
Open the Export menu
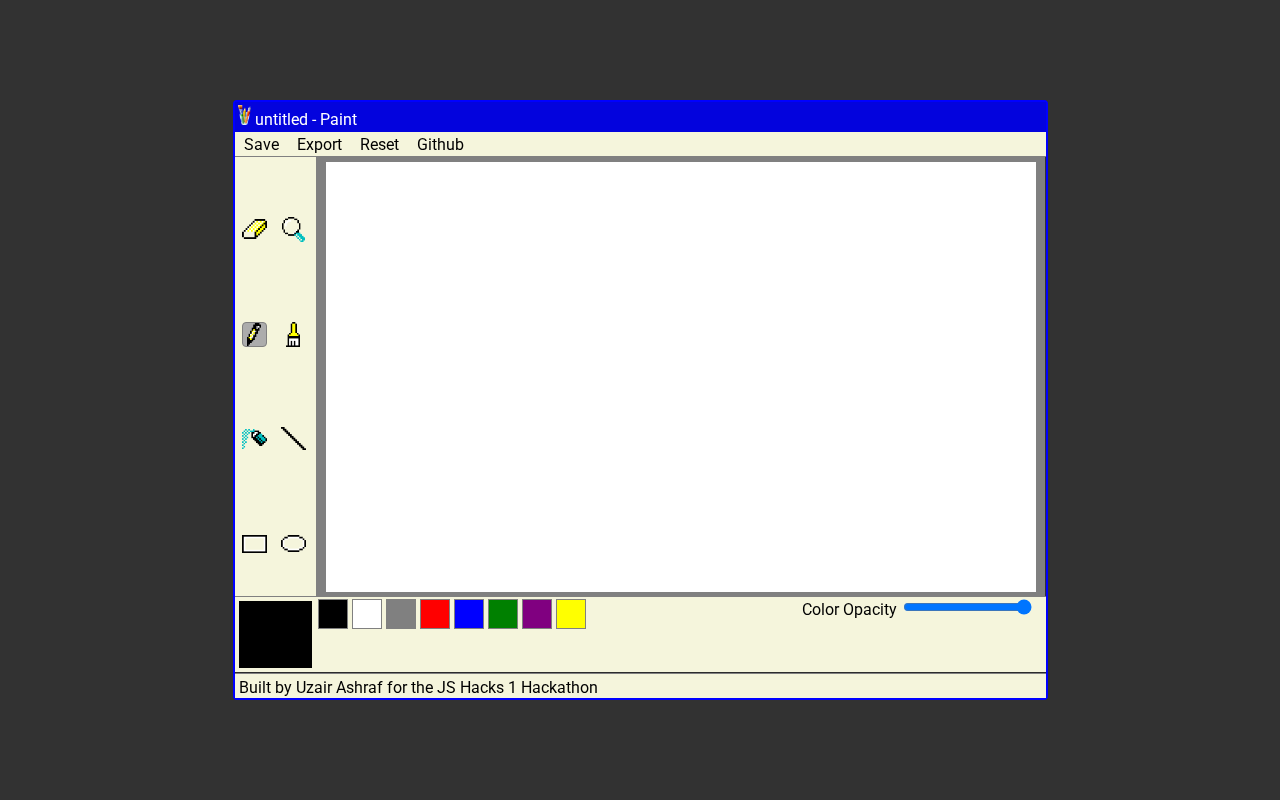pos(319,145)
